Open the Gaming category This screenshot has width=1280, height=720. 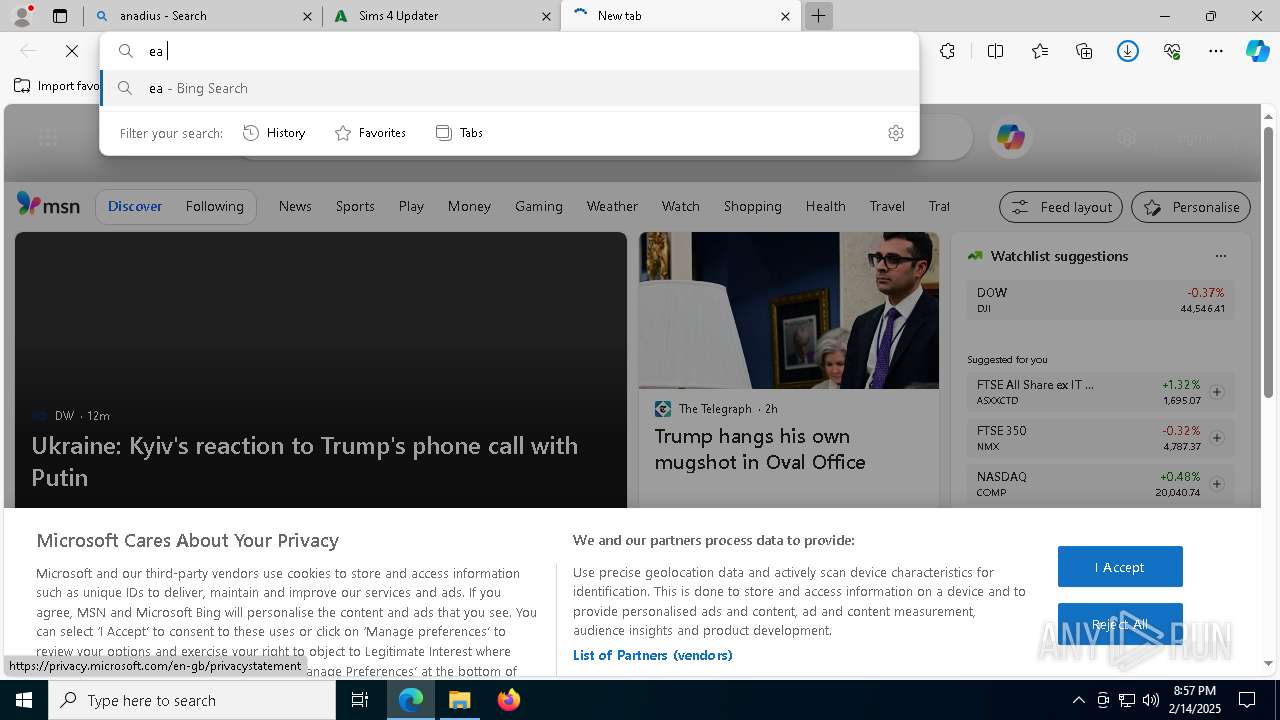(539, 206)
